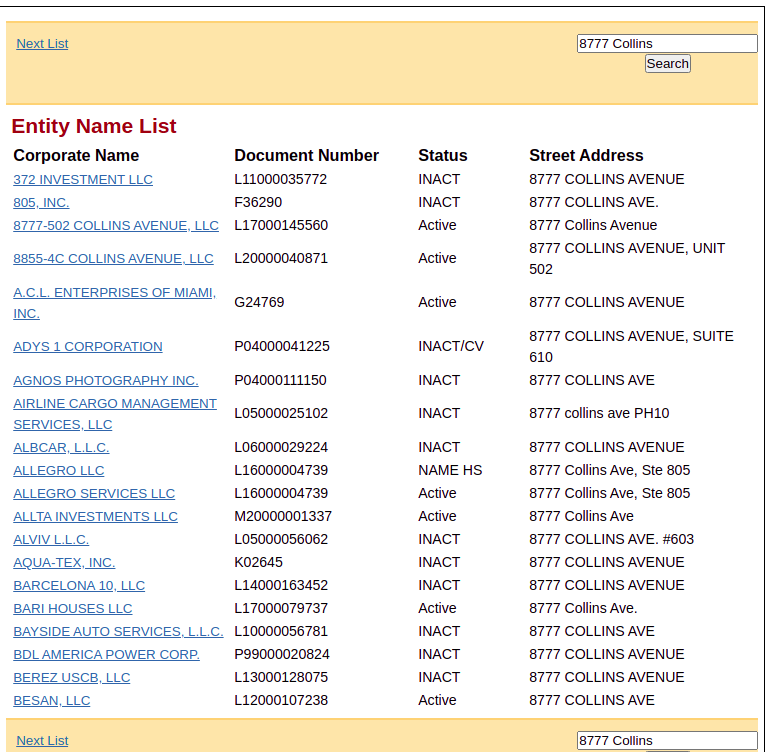Open AIRLINE CARGO MANAGEMENT SERVICES, LLC link
The height and width of the screenshot is (752, 766).
115,414
